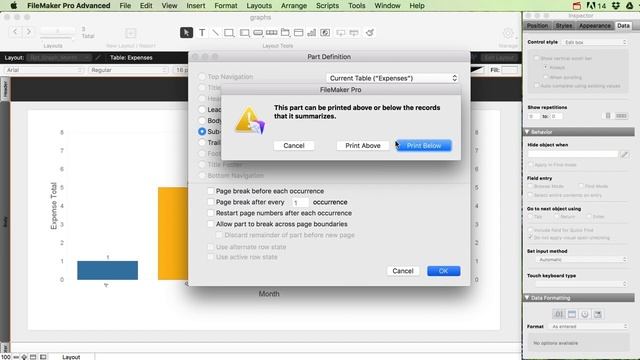Click the Part tool icon

354,33
